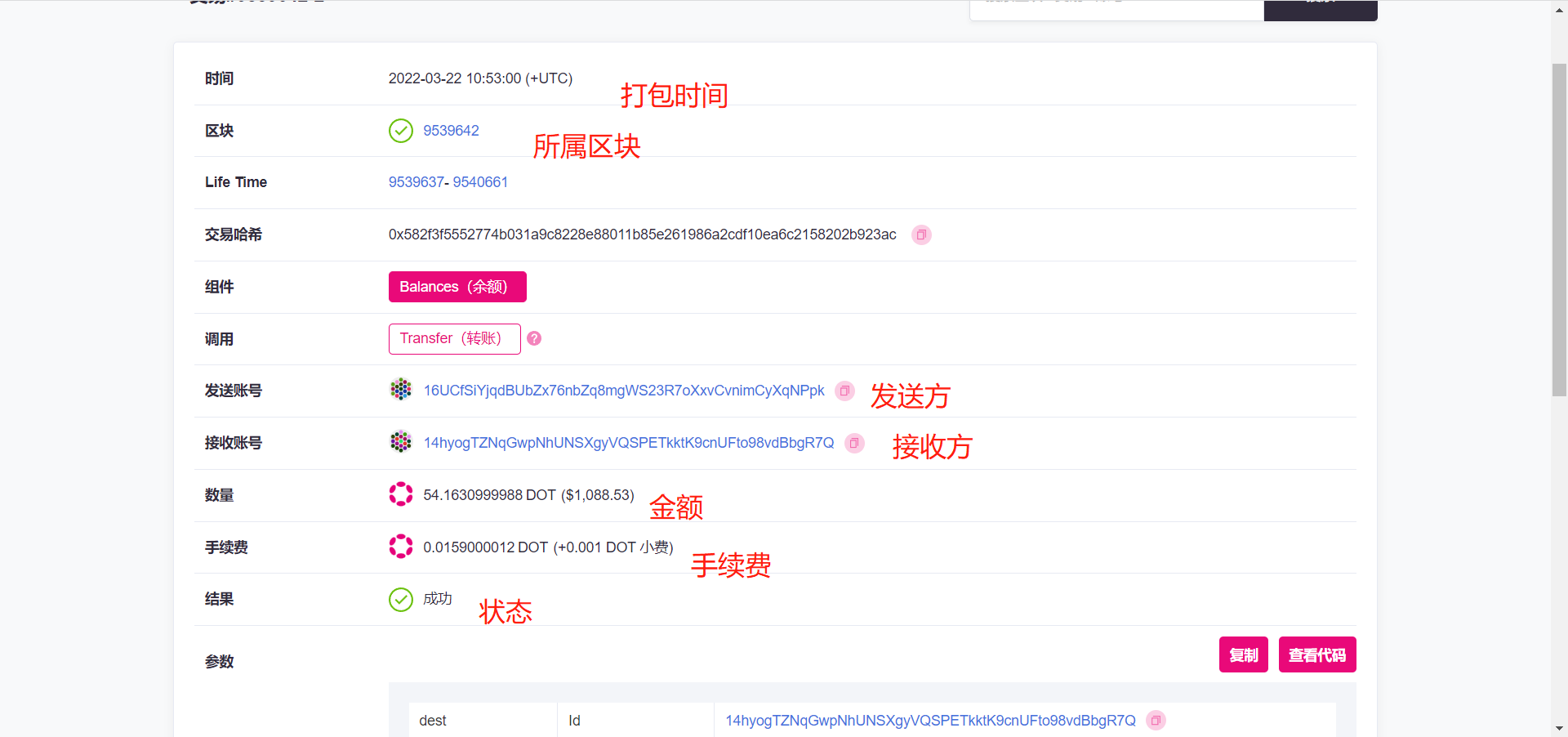
Task: Click the green checkmark beside block 9539642
Action: tap(401, 131)
